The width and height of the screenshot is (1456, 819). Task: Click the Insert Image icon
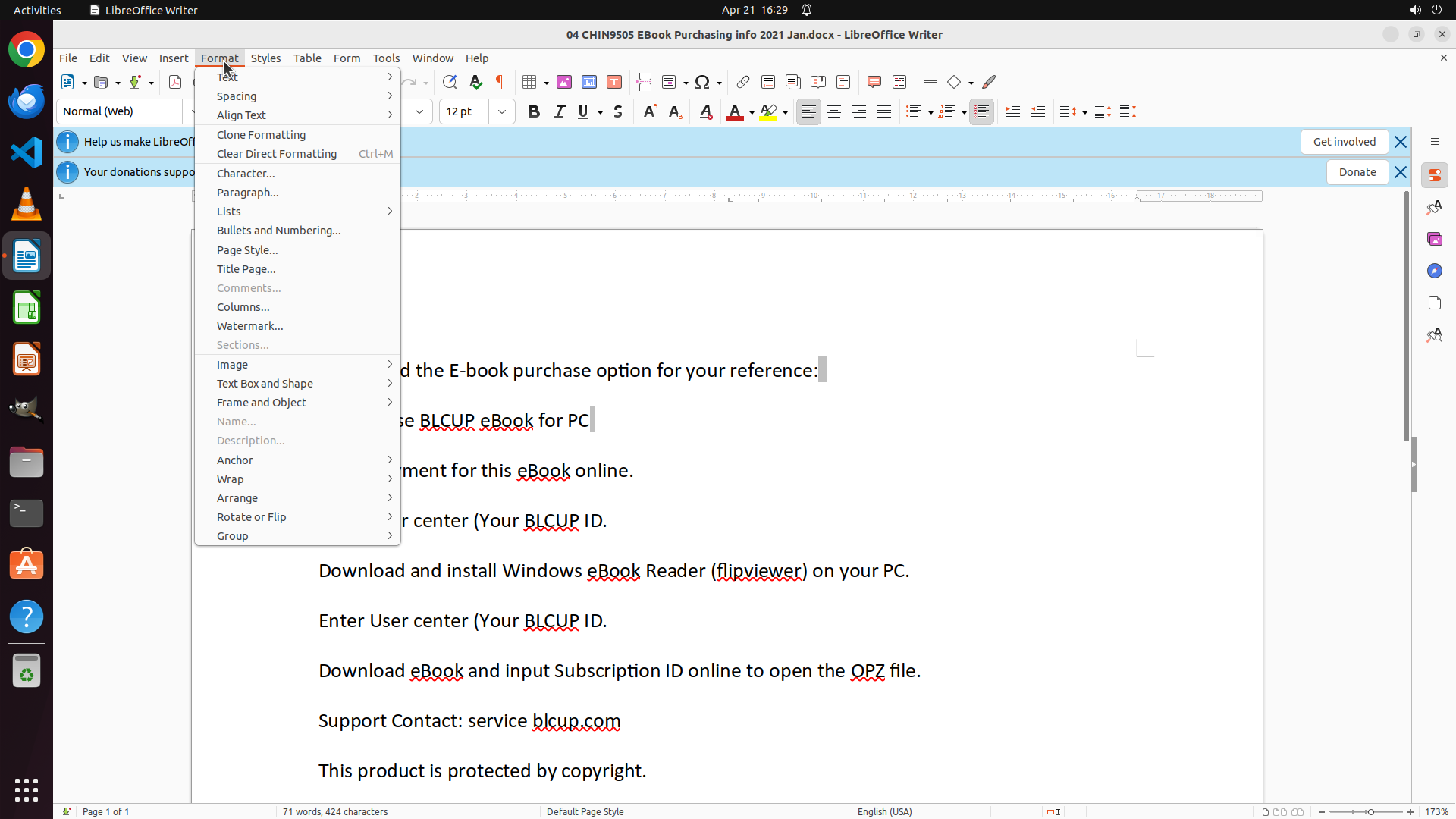pos(564,82)
